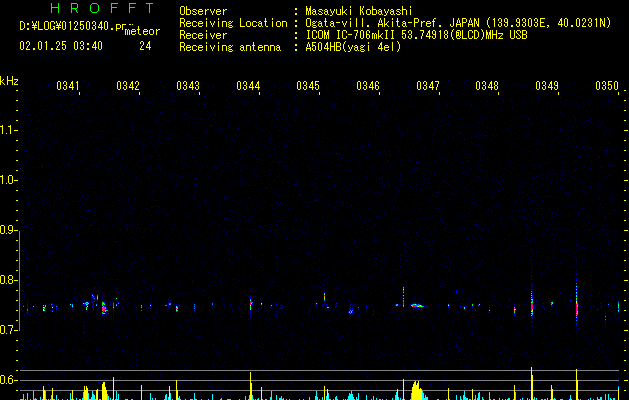The width and height of the screenshot is (629, 400).
Task: Click the 0.9 frequency axis label
Action: [x=9, y=230]
